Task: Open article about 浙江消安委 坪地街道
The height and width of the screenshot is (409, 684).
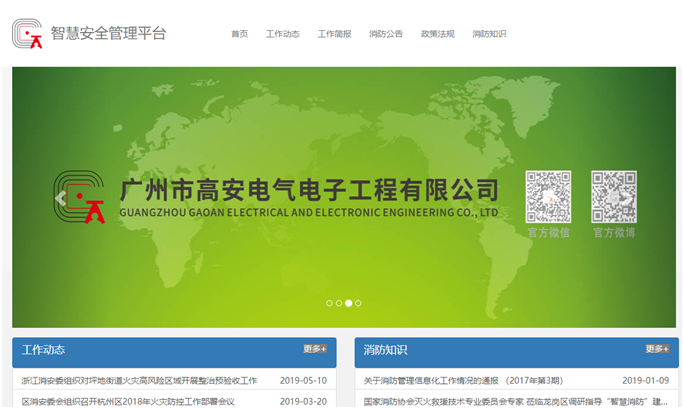Action: click(x=139, y=380)
